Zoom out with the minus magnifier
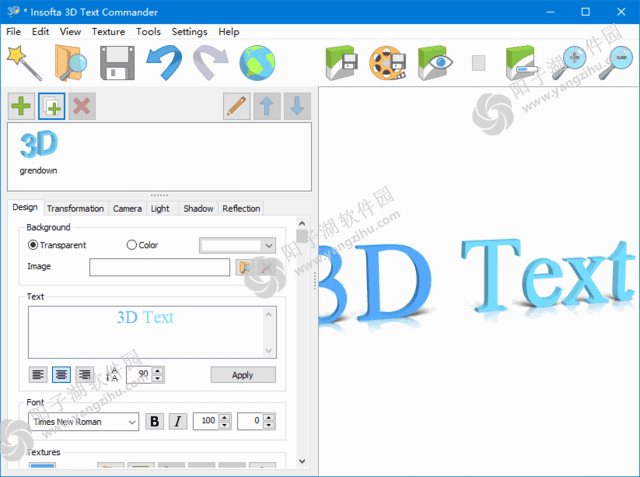Viewport: 640px width, 477px height. click(x=616, y=63)
